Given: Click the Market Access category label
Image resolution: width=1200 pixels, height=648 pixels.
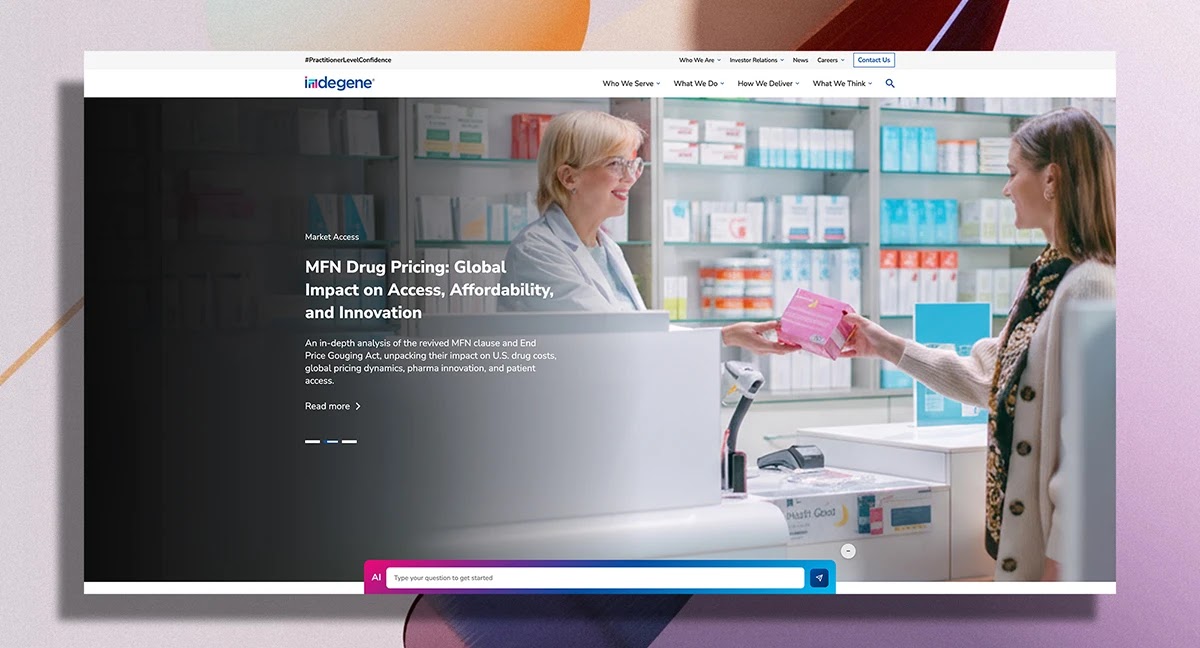Looking at the screenshot, I should point(332,237).
